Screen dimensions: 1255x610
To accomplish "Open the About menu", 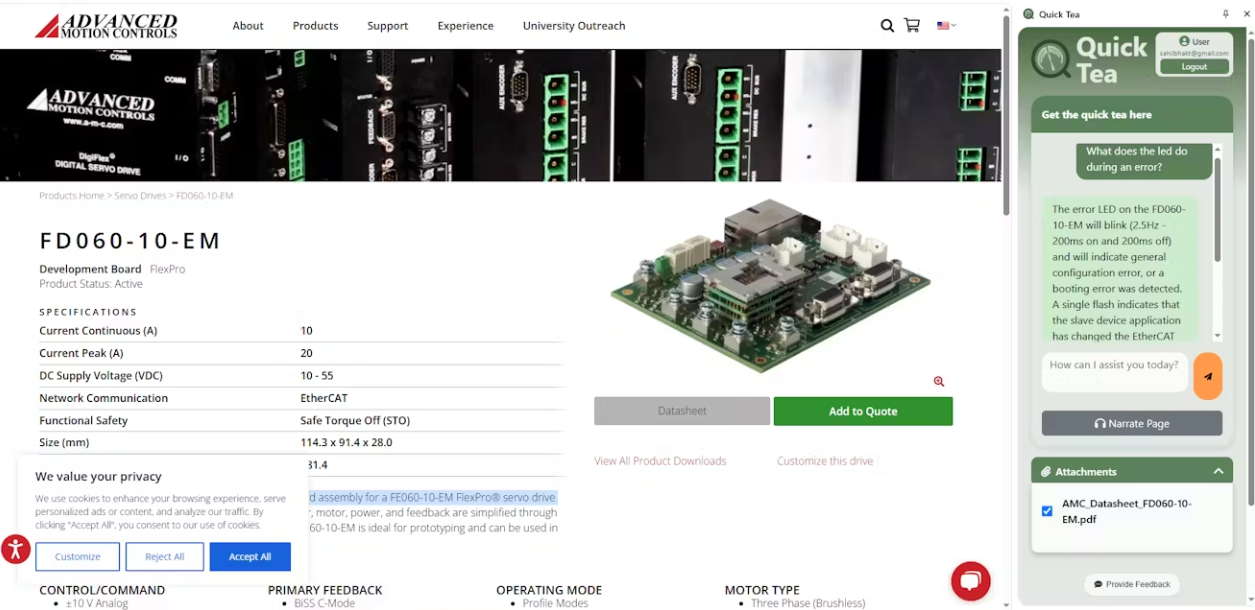I will click(248, 26).
